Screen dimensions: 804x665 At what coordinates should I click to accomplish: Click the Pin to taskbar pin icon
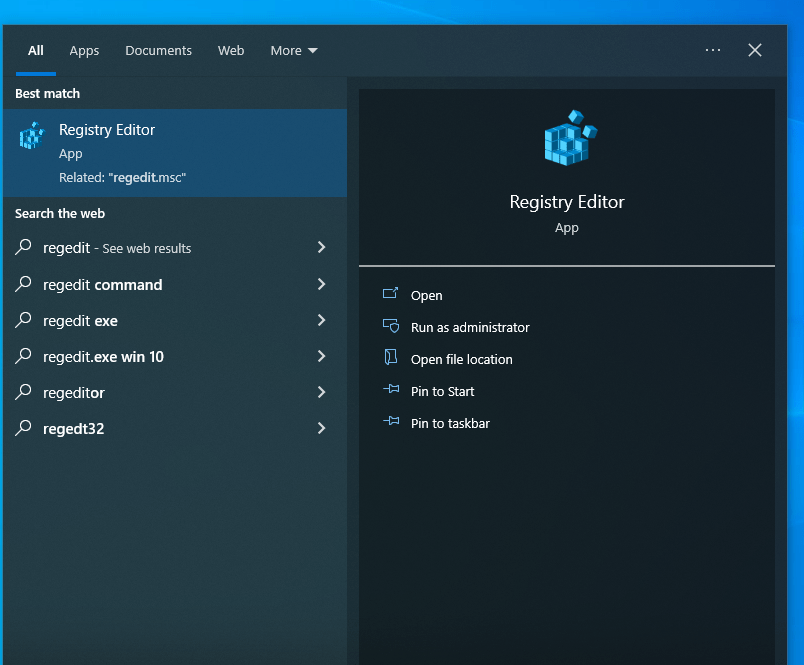pos(391,423)
